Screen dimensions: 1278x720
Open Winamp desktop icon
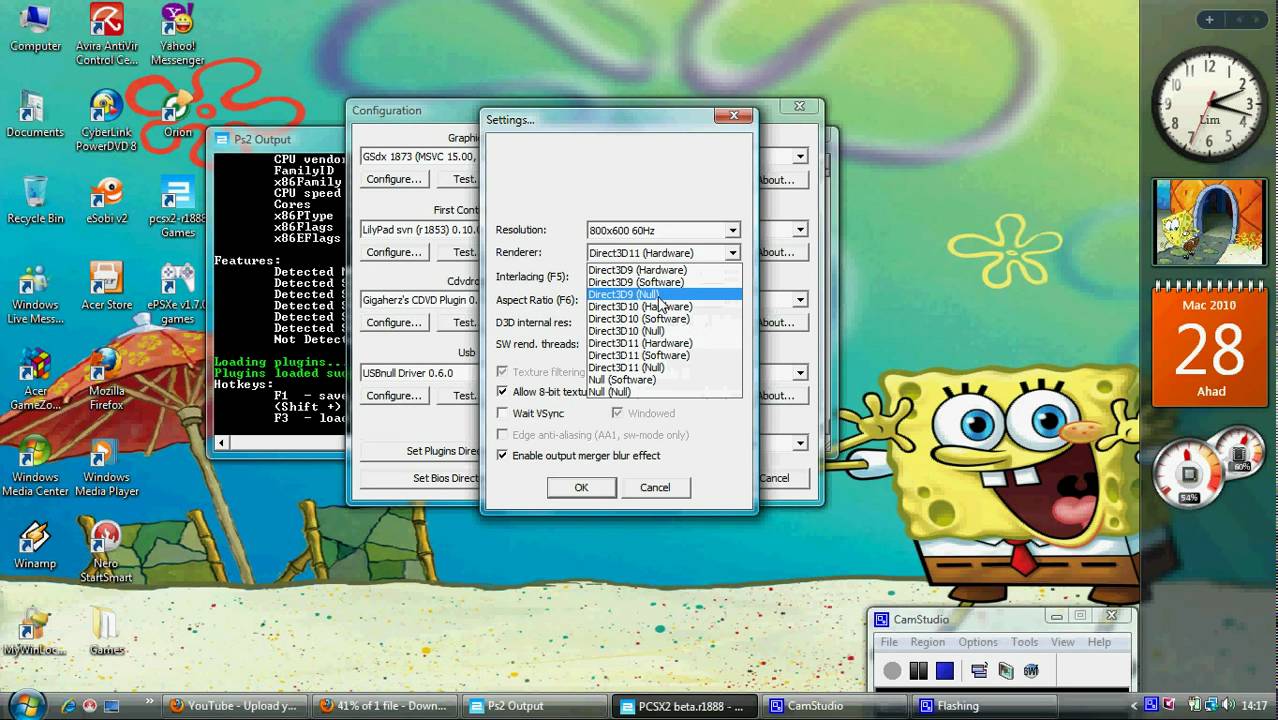pos(35,545)
